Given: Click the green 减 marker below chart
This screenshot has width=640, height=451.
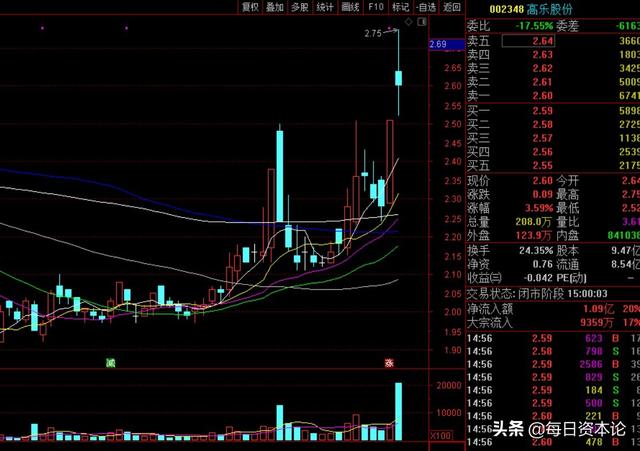Looking at the screenshot, I should click(111, 363).
